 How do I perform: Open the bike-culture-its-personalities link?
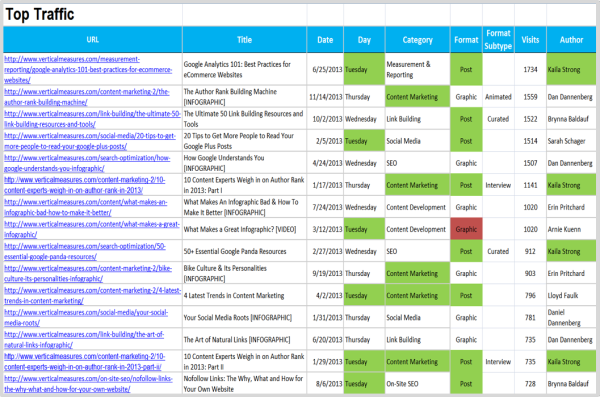click(x=88, y=273)
